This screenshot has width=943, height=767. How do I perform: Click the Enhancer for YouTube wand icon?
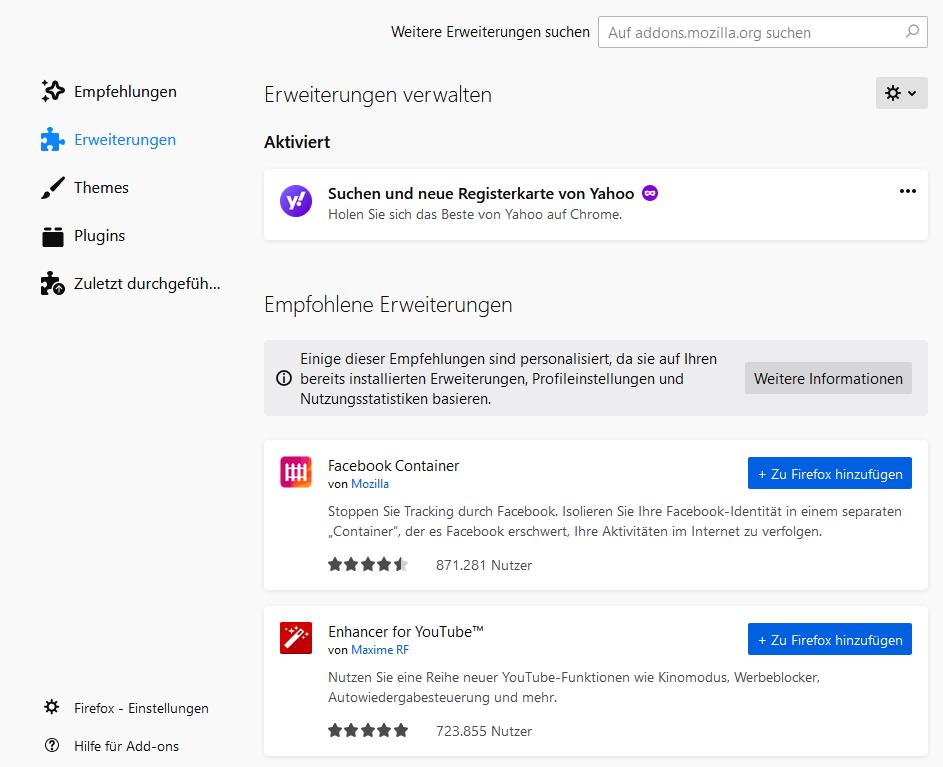pyautogui.click(x=296, y=638)
